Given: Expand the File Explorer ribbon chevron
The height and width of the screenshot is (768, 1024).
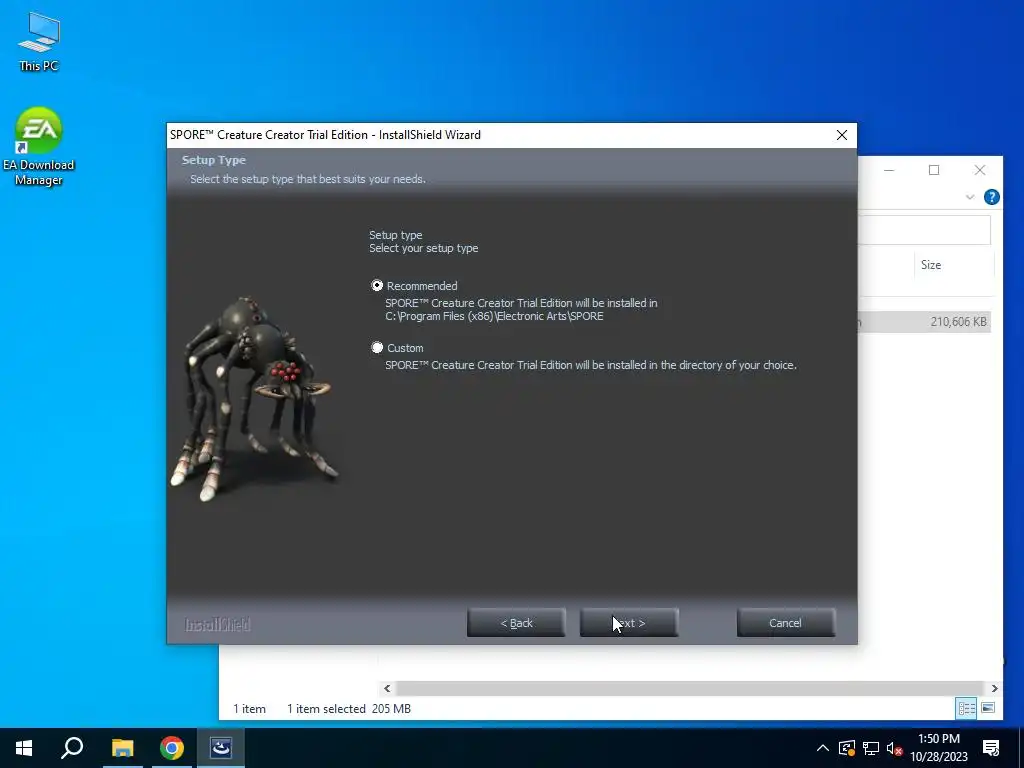Looking at the screenshot, I should [970, 197].
